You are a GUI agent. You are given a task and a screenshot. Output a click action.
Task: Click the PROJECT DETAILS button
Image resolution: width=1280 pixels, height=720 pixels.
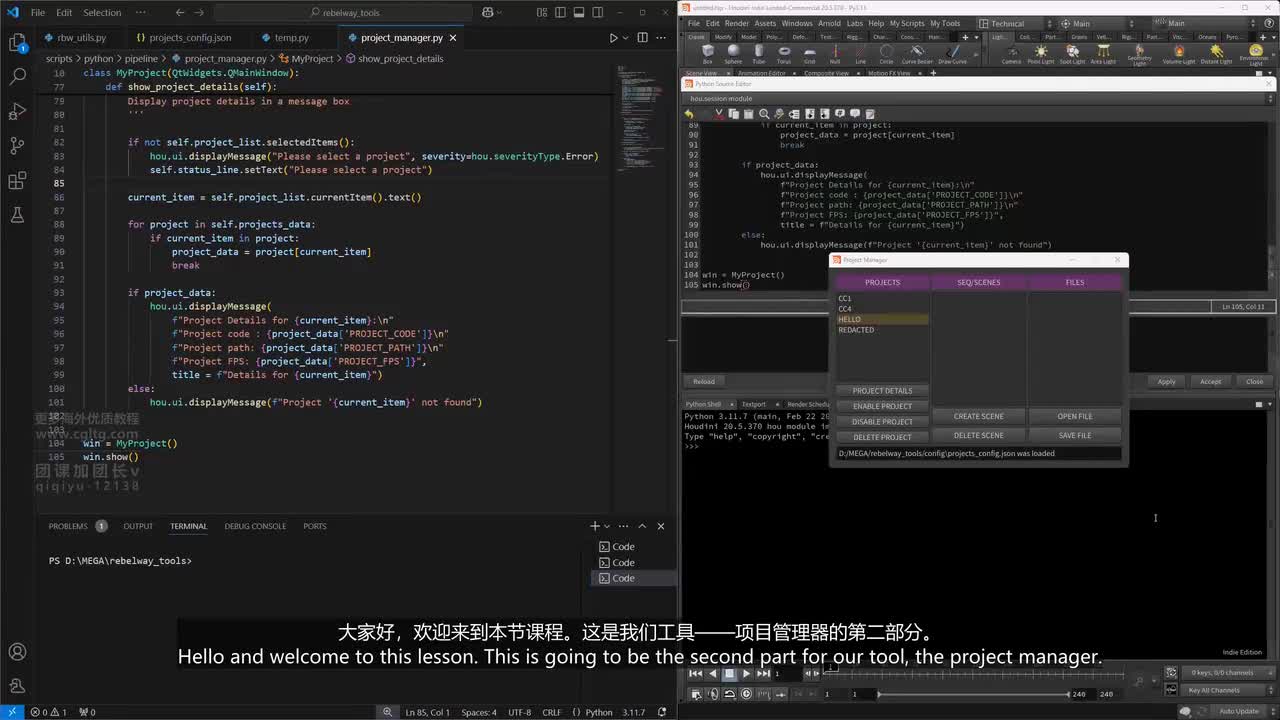882,391
